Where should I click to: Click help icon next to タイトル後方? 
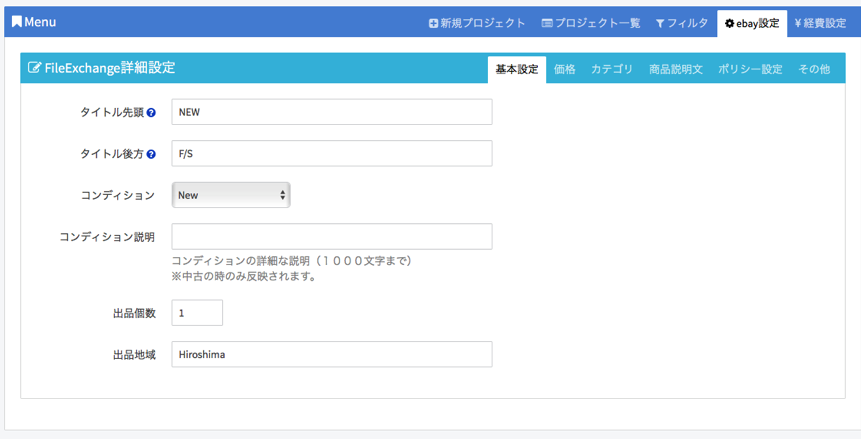point(151,155)
